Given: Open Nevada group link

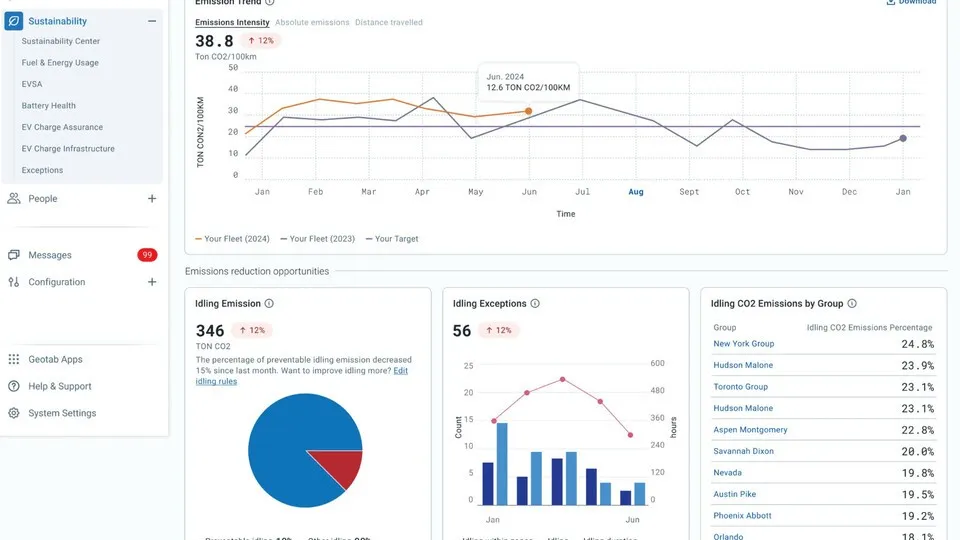Looking at the screenshot, I should 727,473.
